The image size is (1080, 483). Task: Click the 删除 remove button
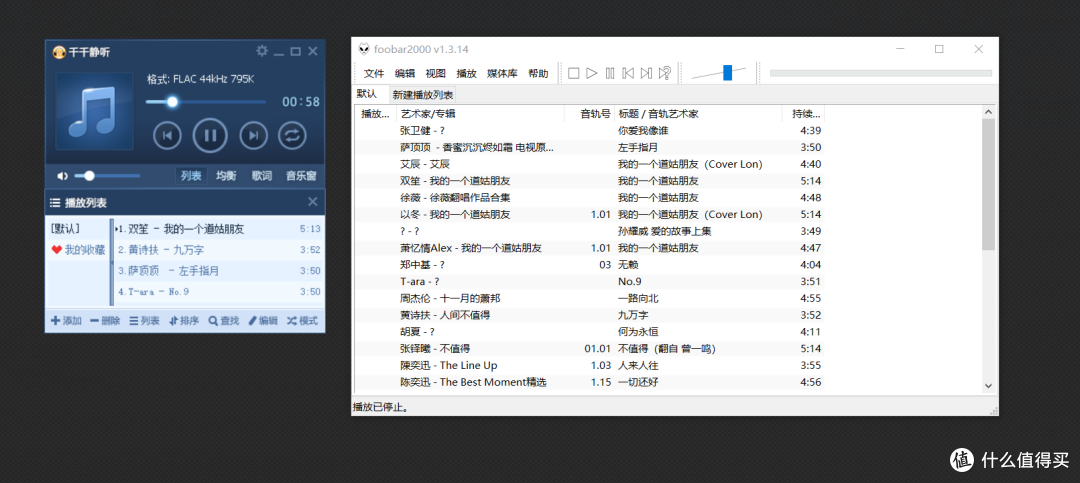[105, 321]
